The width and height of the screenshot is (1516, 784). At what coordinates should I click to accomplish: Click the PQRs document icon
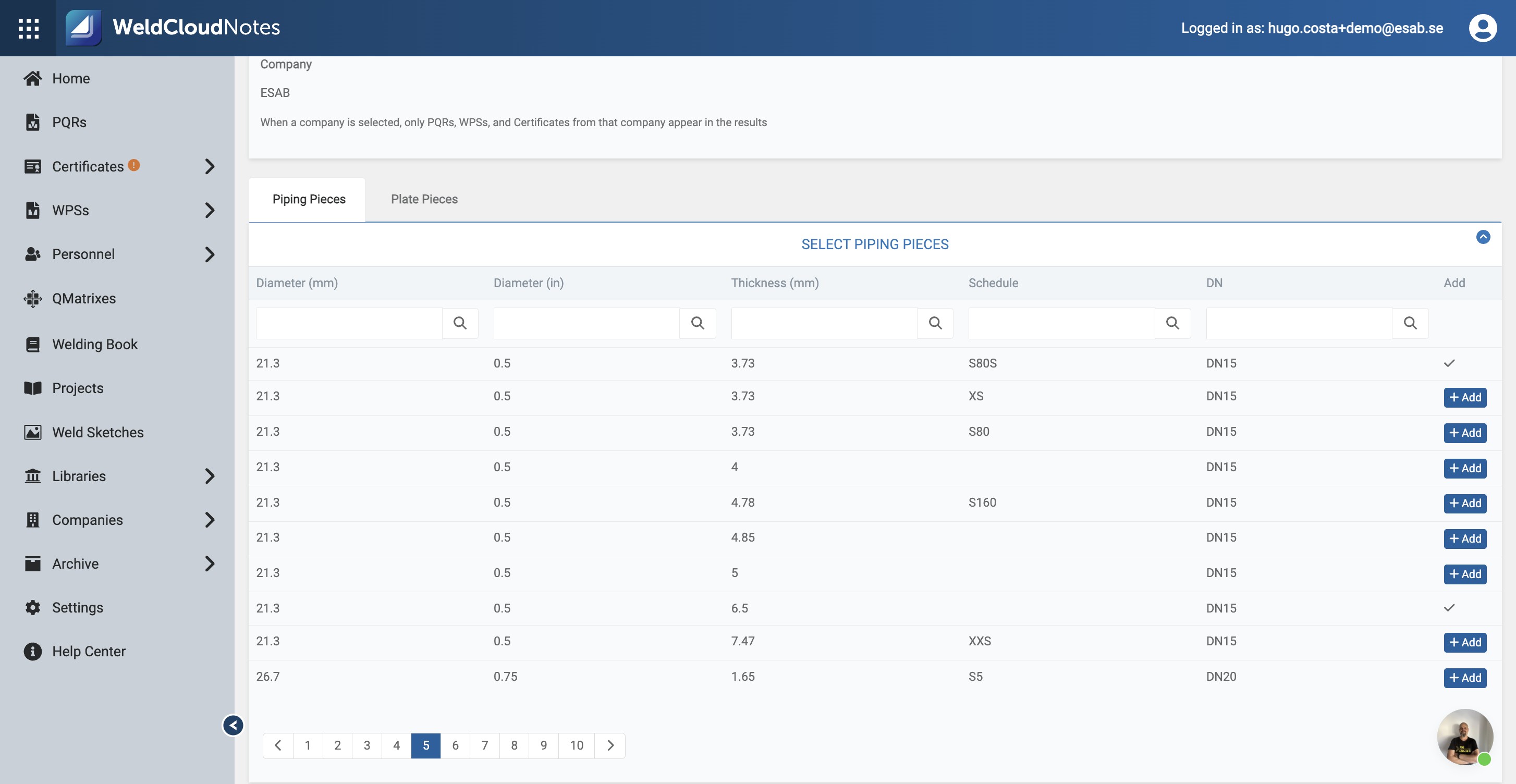pyautogui.click(x=32, y=122)
